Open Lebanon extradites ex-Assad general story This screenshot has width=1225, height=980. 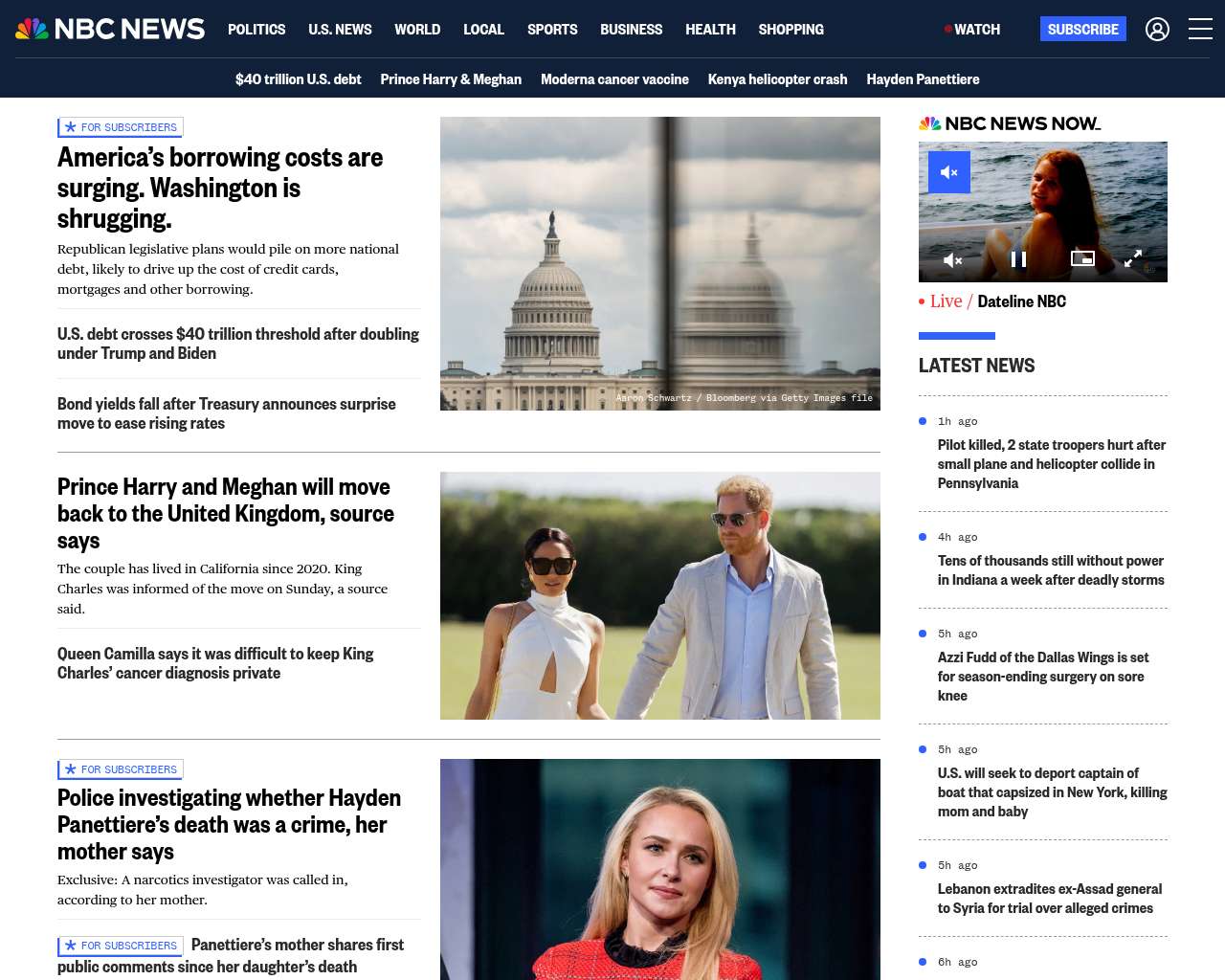point(1050,899)
